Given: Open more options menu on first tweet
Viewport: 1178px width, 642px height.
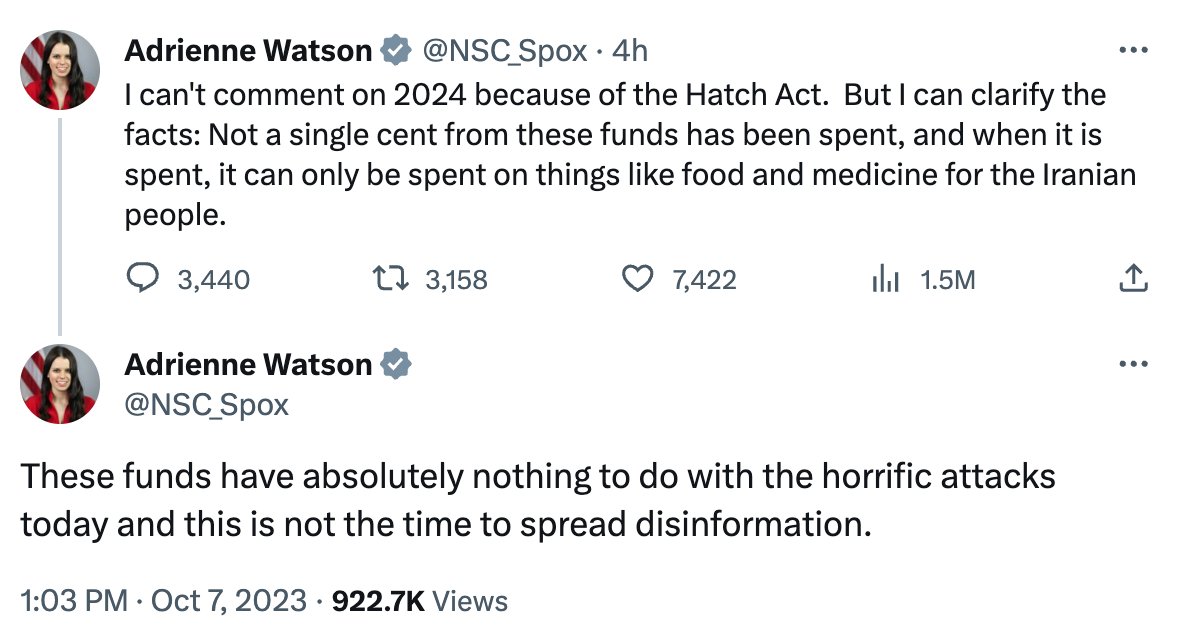Looking at the screenshot, I should point(1133,50).
